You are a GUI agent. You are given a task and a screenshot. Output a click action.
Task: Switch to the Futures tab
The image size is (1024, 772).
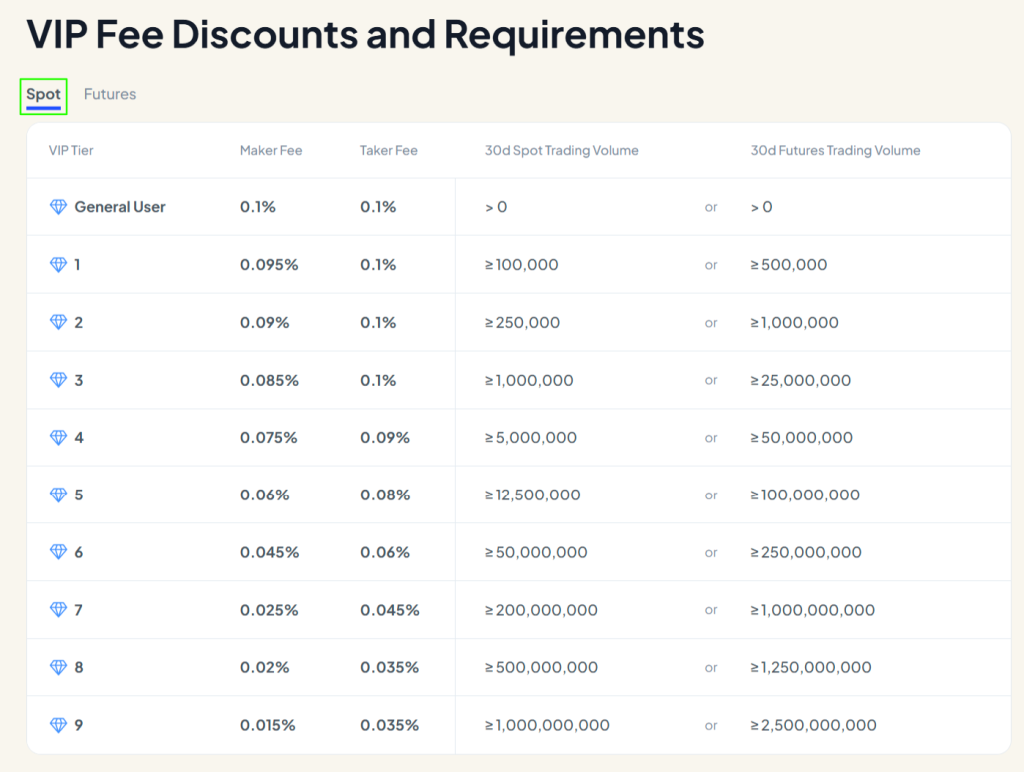click(x=110, y=94)
